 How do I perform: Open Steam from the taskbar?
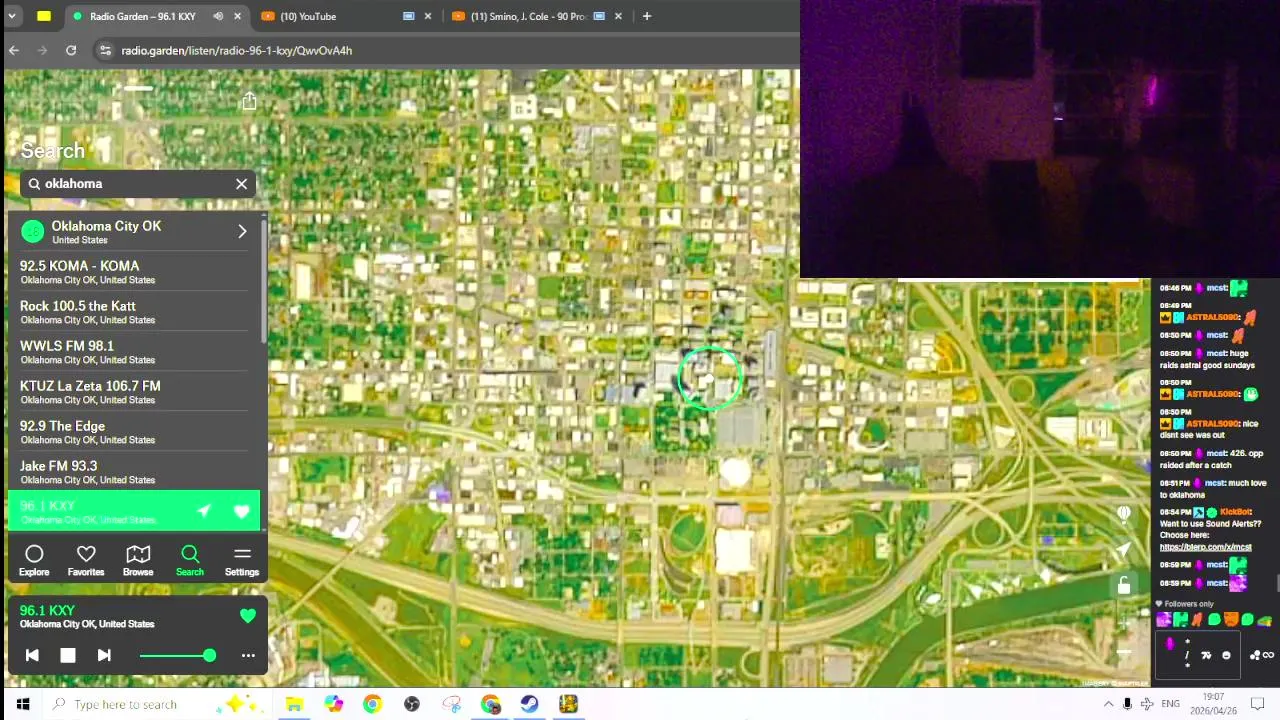click(529, 704)
